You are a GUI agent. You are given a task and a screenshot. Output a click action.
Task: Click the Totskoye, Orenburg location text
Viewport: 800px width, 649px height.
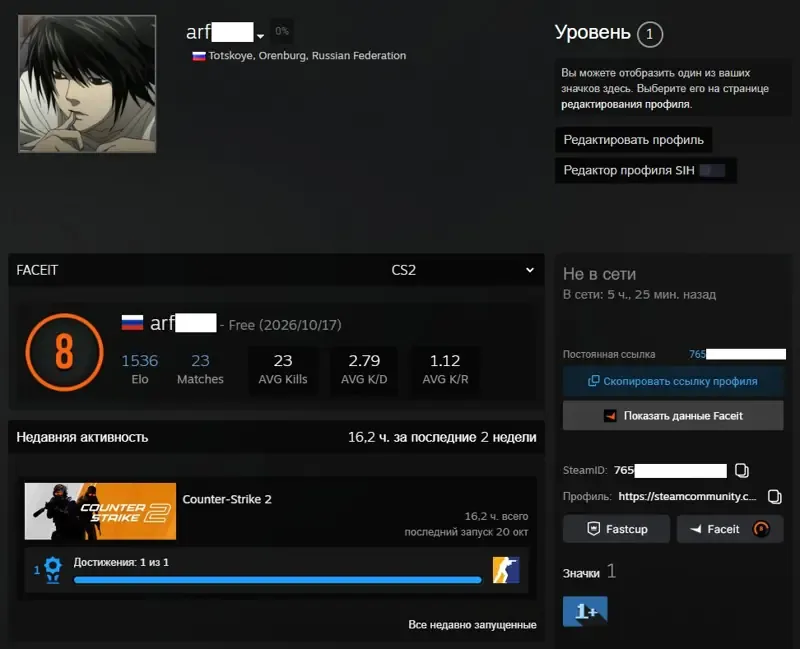307,56
